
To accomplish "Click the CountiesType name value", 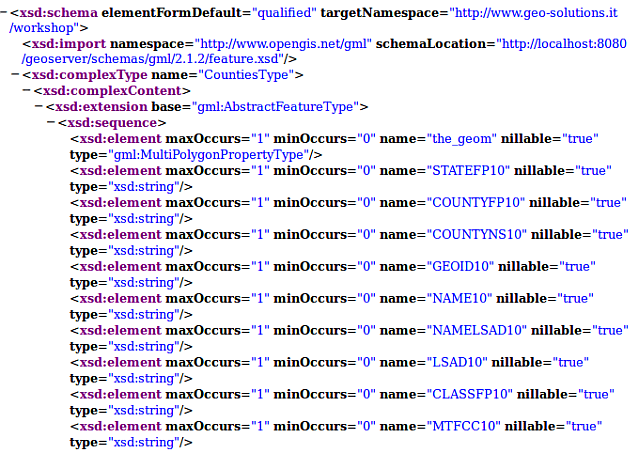I will point(246,75).
